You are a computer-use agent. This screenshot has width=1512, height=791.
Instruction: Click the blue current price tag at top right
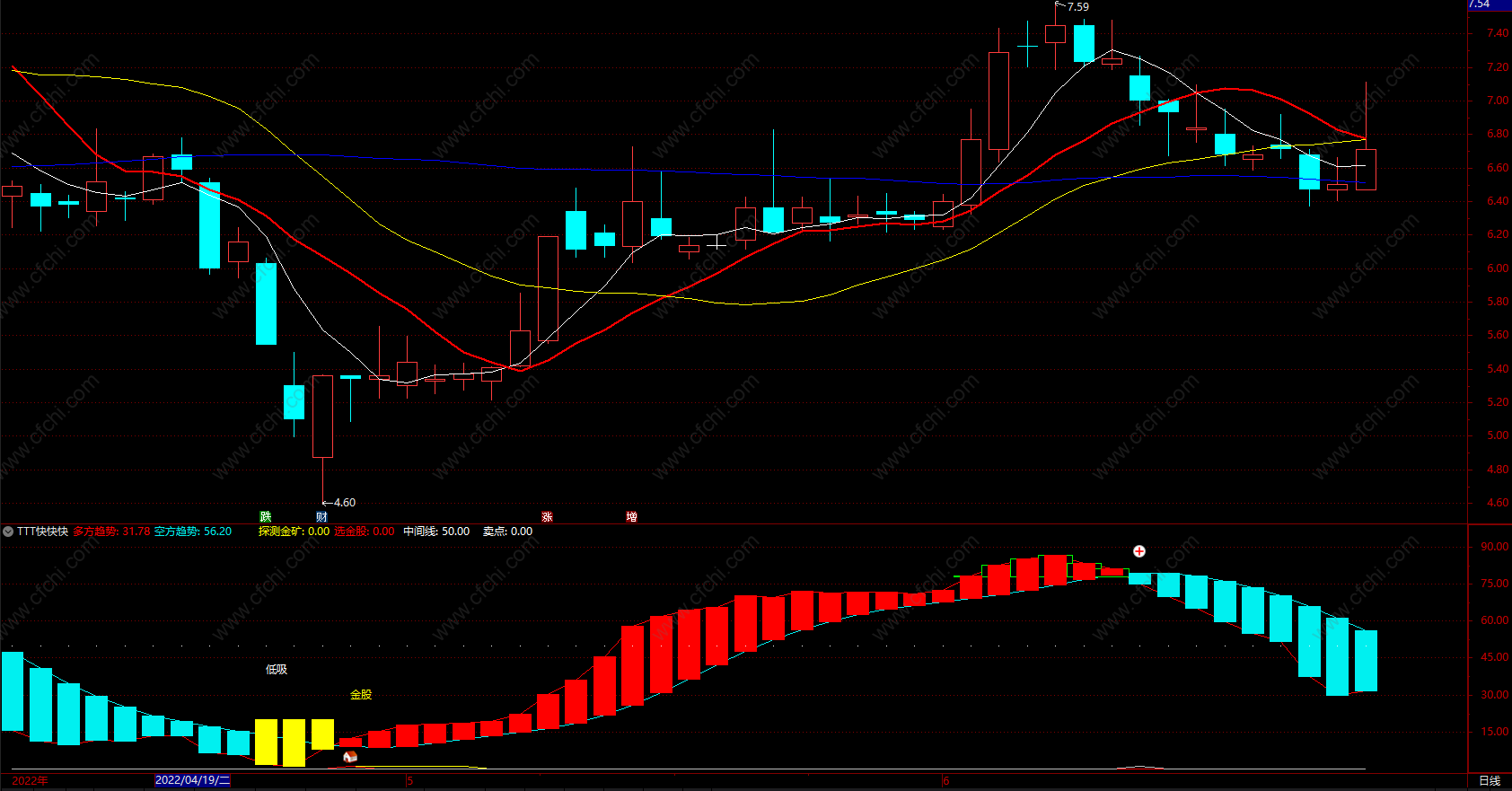1490,4
